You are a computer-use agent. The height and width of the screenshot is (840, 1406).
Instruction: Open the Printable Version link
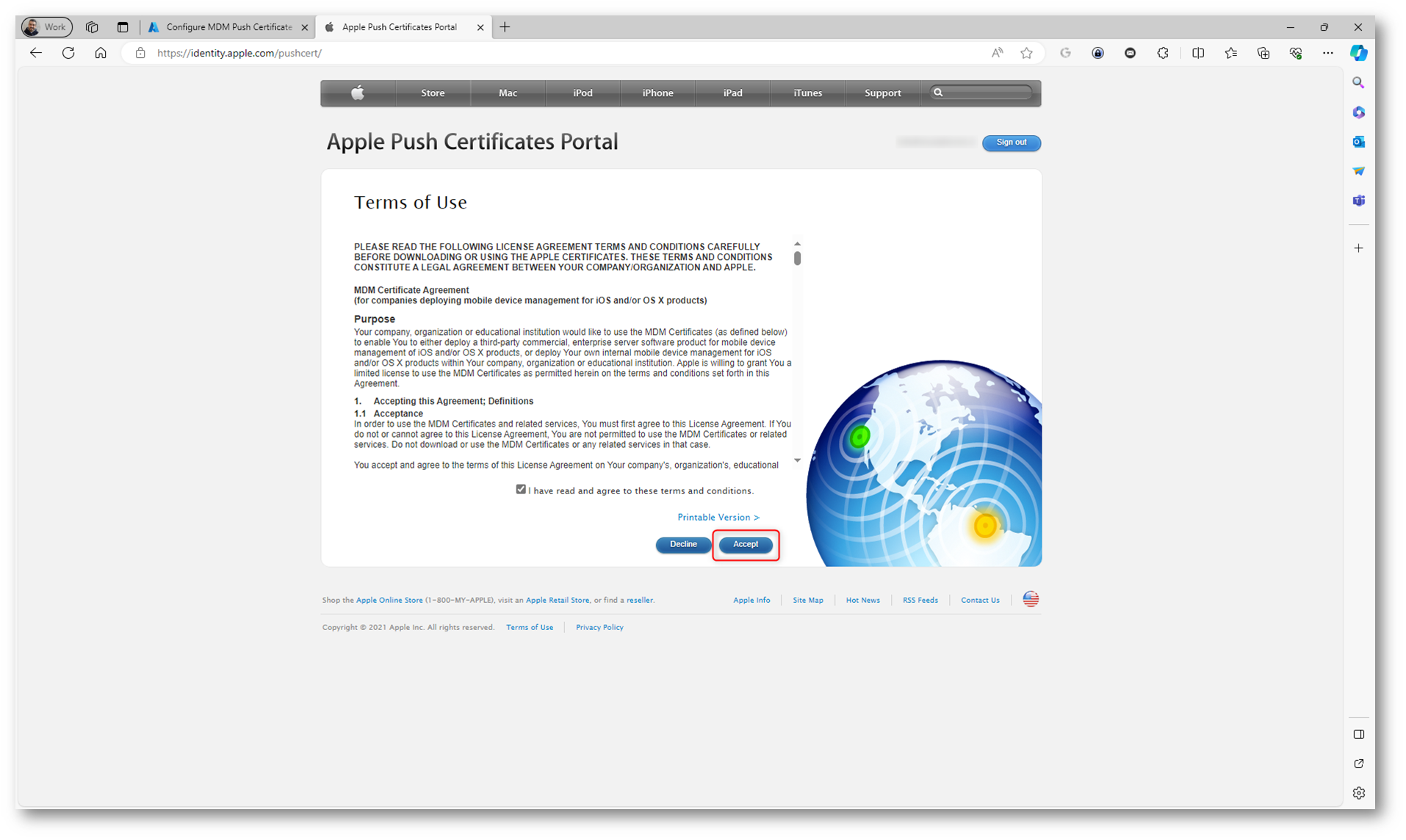click(718, 518)
